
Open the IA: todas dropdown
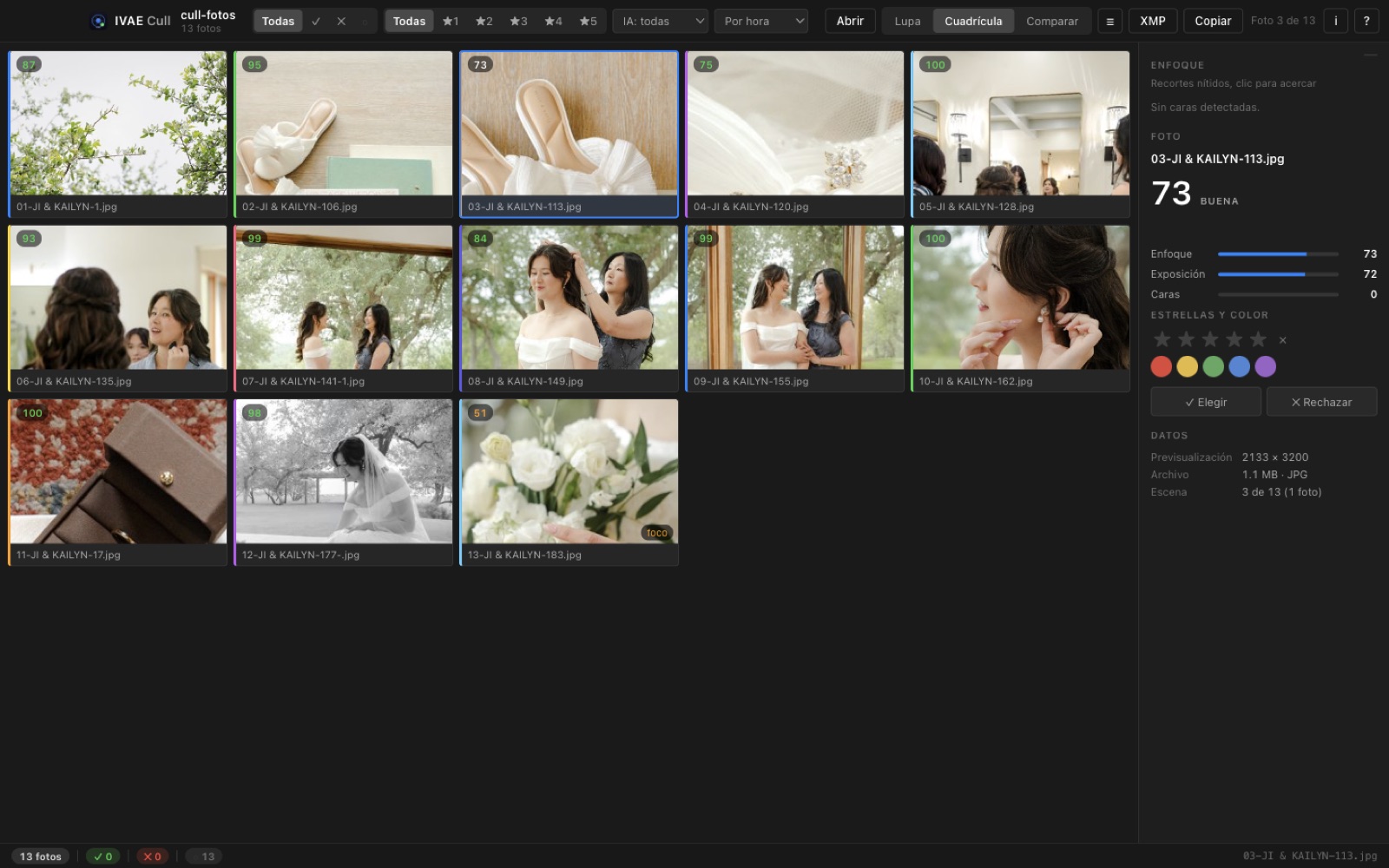(x=661, y=21)
